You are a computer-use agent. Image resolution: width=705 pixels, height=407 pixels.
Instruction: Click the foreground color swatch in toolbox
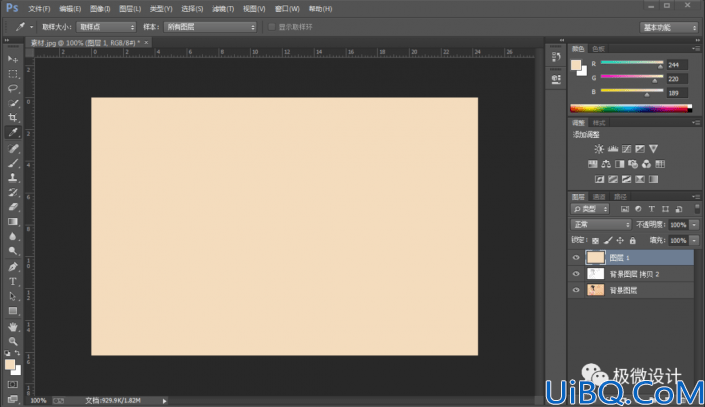10,365
